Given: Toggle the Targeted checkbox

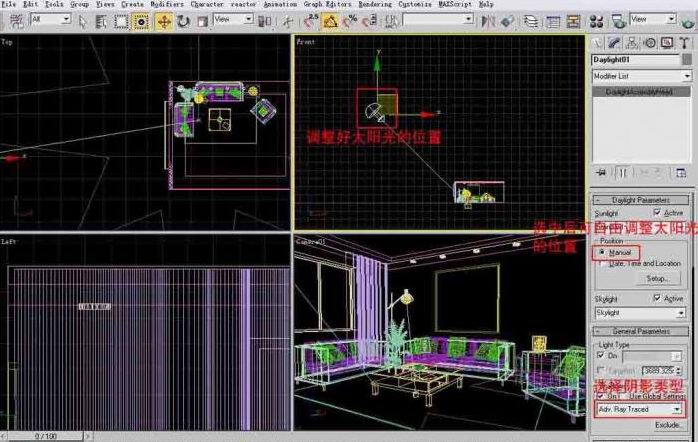Looking at the screenshot, I should pos(601,370).
